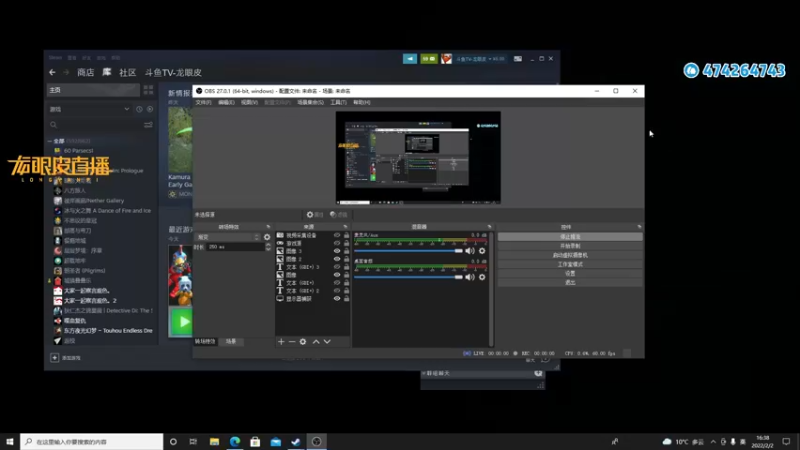Open Steam library advanced filter icon
The image size is (800, 450).
click(148, 124)
